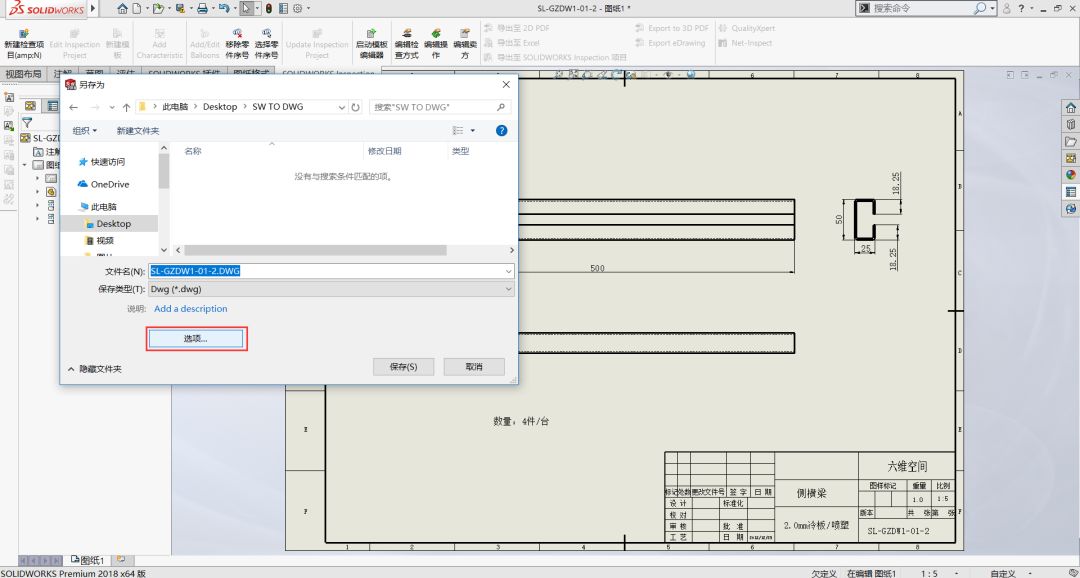Click the Undo icon
The image size is (1080, 578).
(223, 8)
